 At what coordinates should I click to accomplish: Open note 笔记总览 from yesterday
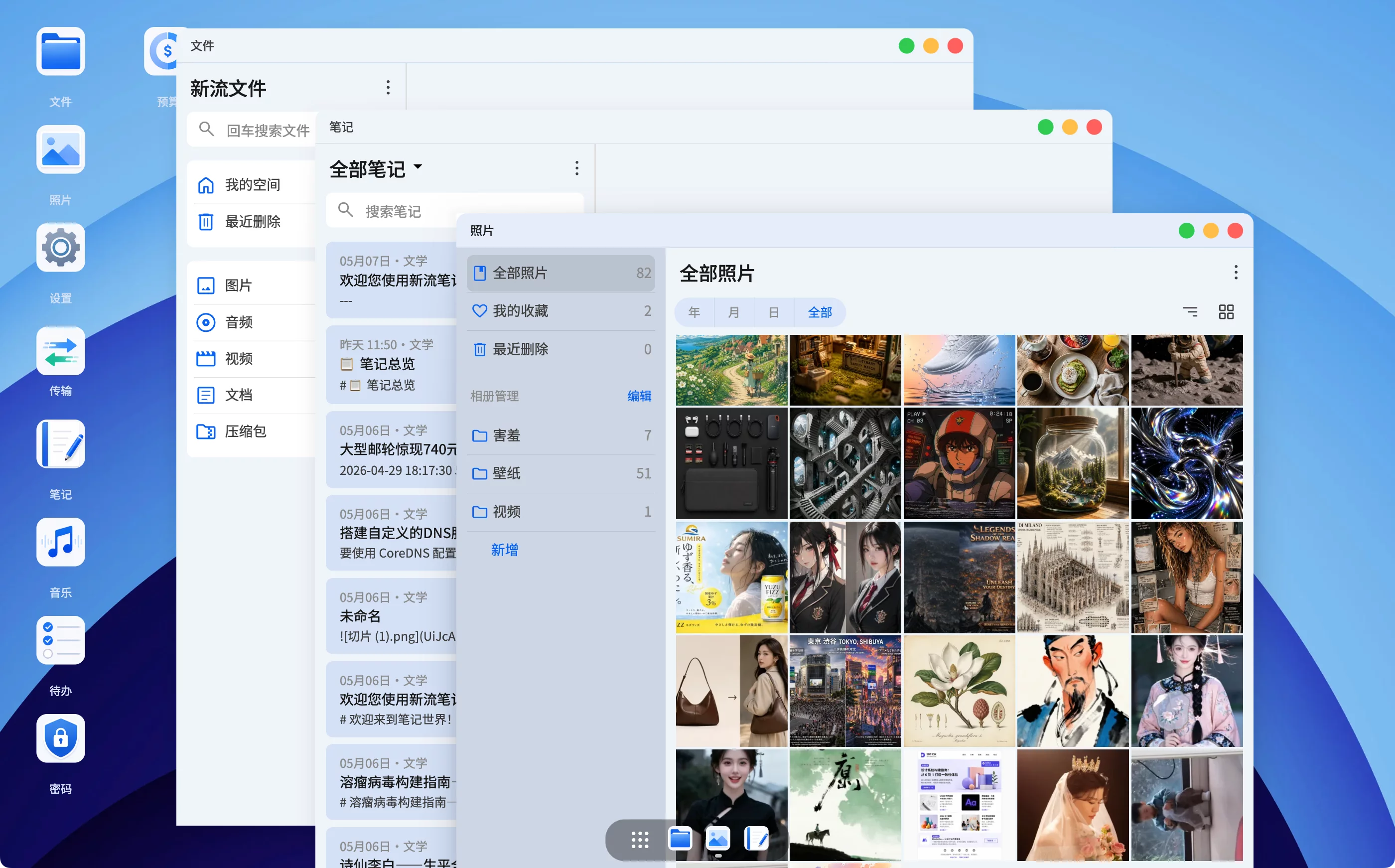tap(392, 365)
